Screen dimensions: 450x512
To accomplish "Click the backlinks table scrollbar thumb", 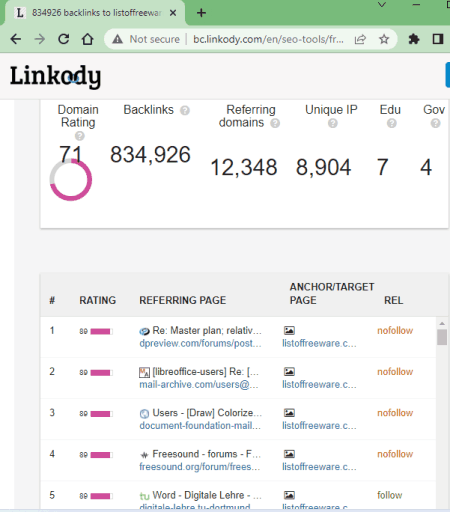I will click(442, 337).
